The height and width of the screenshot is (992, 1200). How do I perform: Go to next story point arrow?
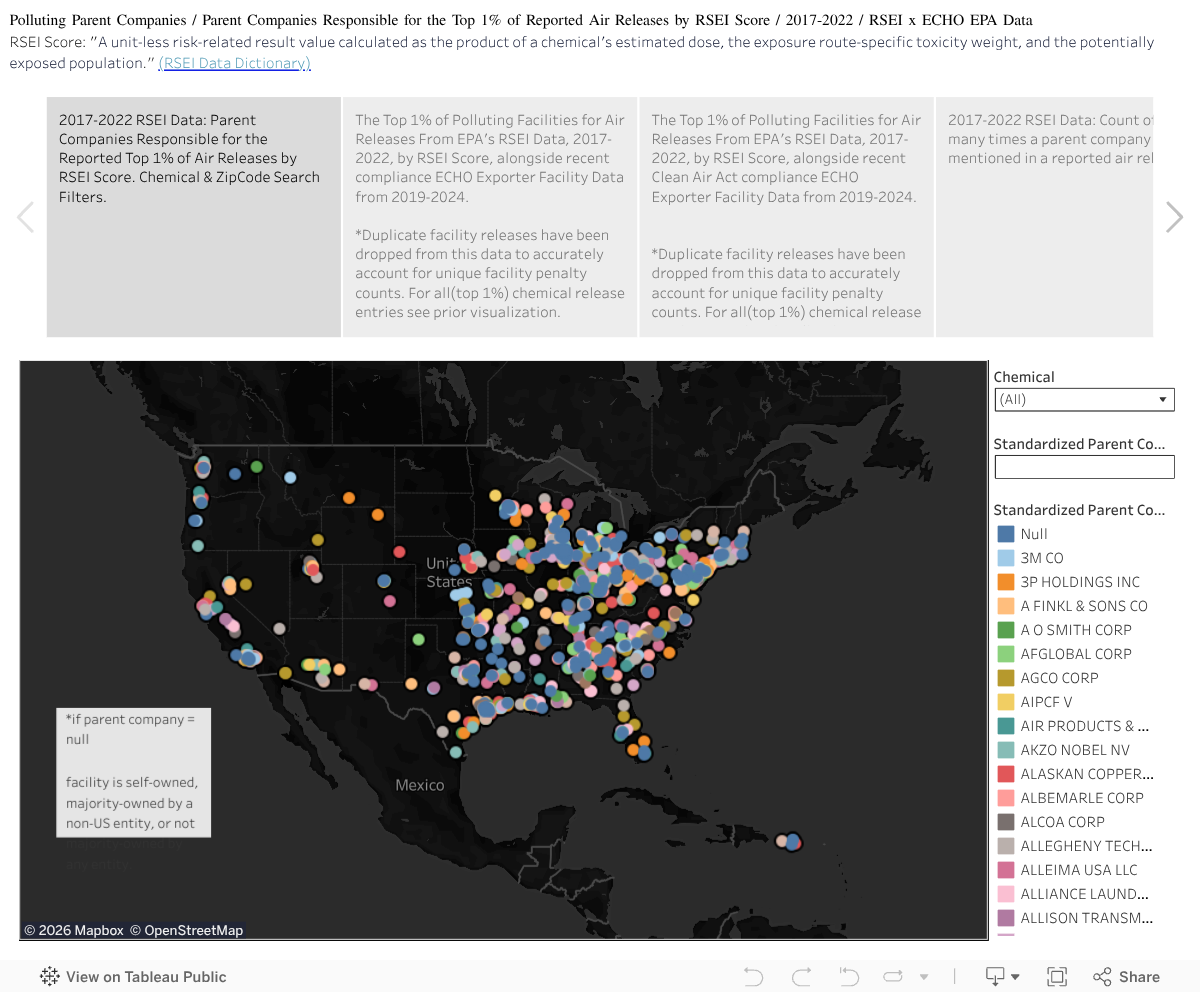1175,217
